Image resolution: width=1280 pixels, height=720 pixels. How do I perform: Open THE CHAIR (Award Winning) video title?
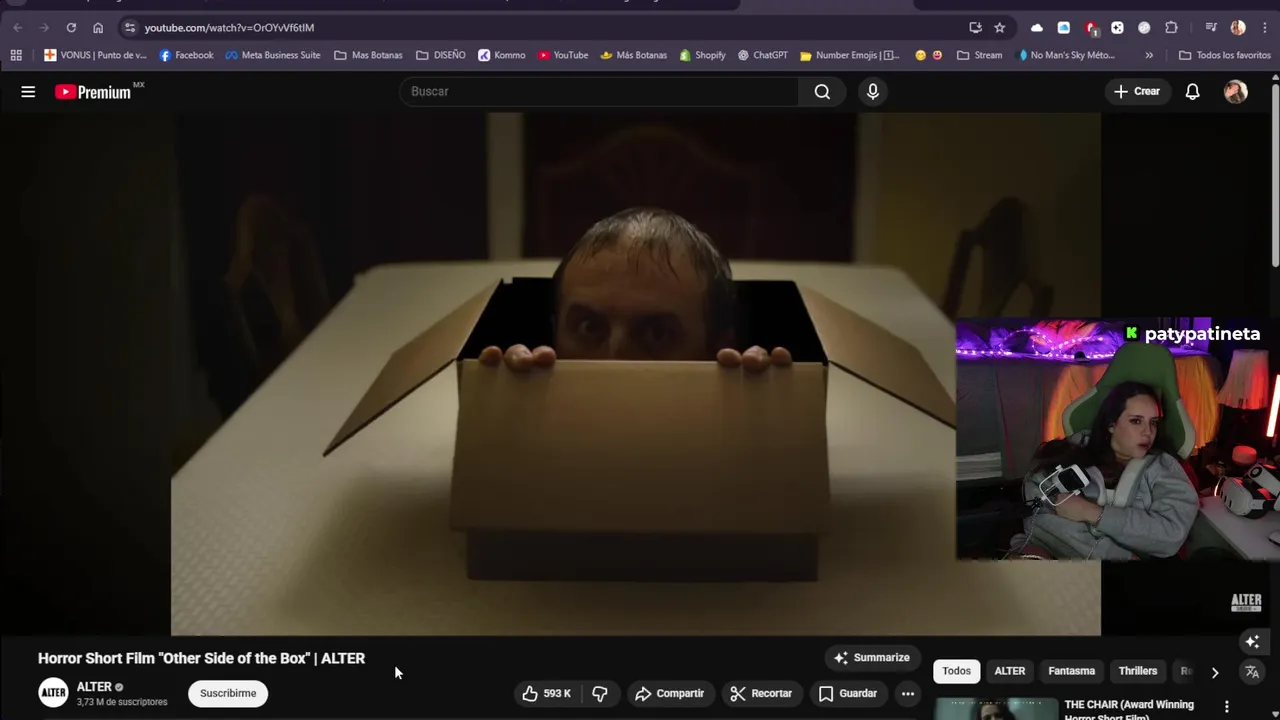pos(1129,709)
